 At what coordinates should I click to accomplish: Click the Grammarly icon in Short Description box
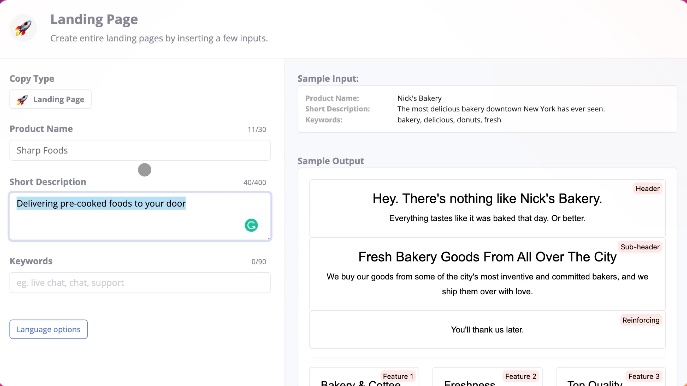(251, 225)
